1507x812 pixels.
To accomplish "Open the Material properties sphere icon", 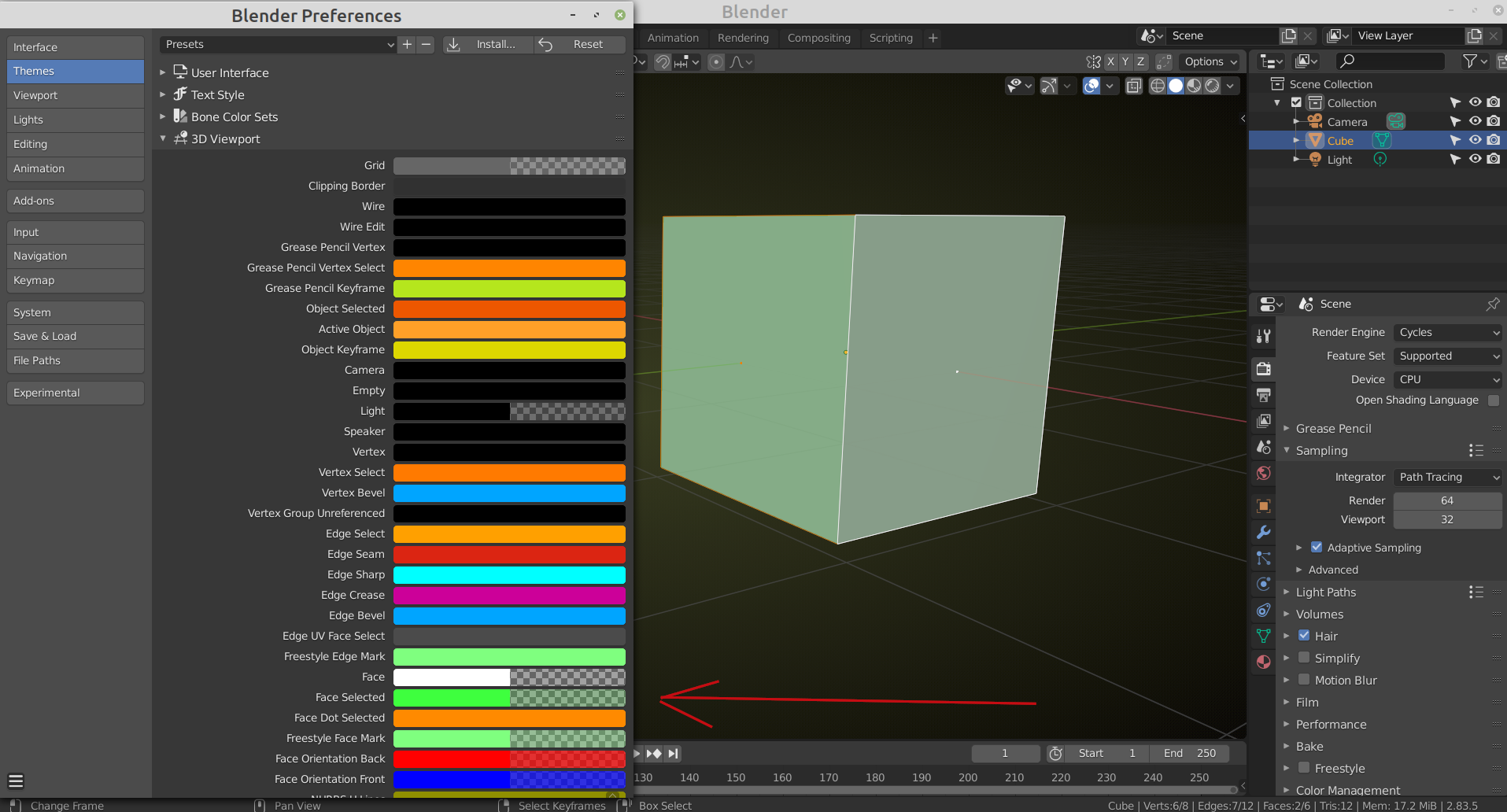I will (x=1264, y=662).
